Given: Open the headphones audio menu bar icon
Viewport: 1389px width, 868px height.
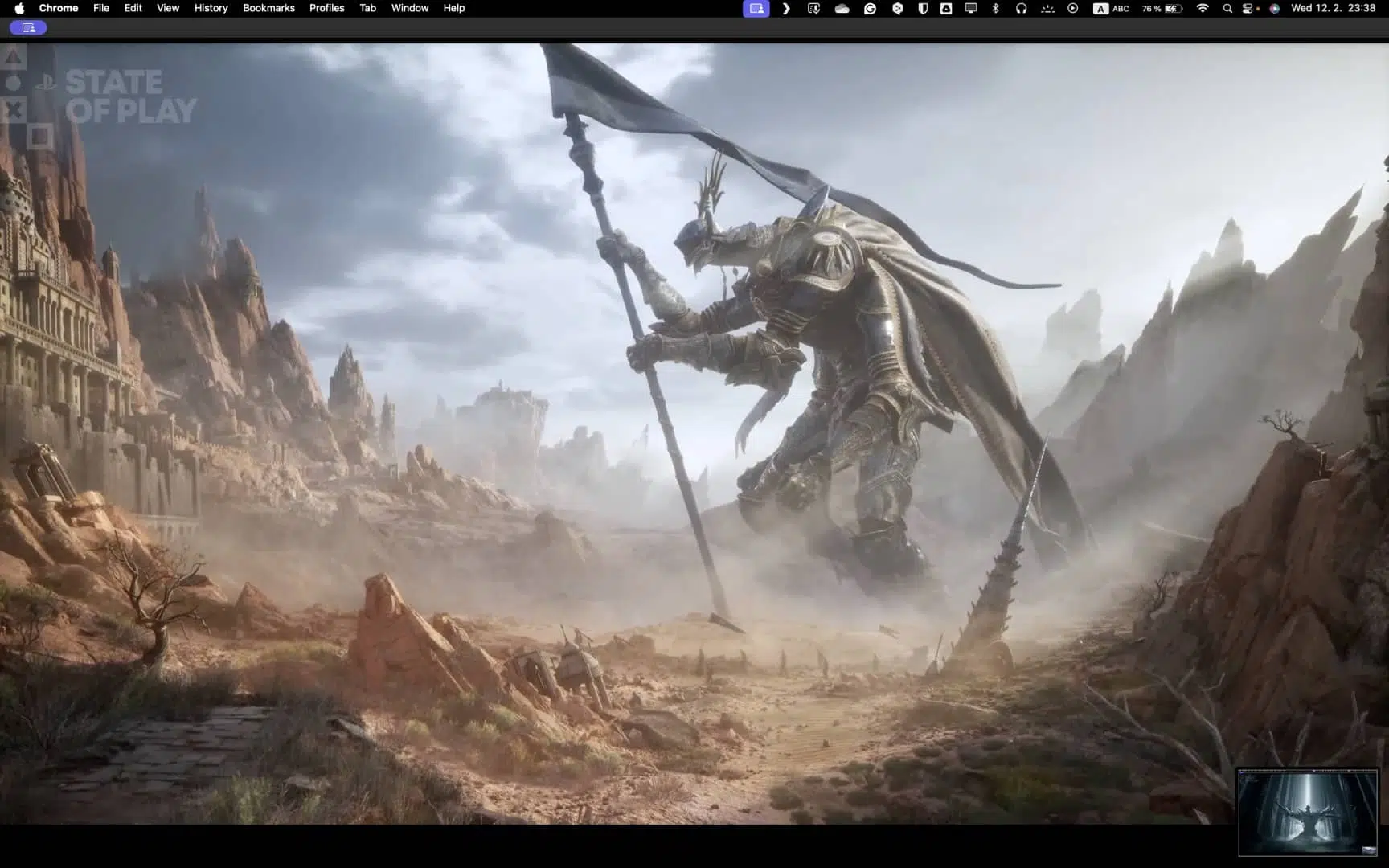Looking at the screenshot, I should pyautogui.click(x=1021, y=8).
